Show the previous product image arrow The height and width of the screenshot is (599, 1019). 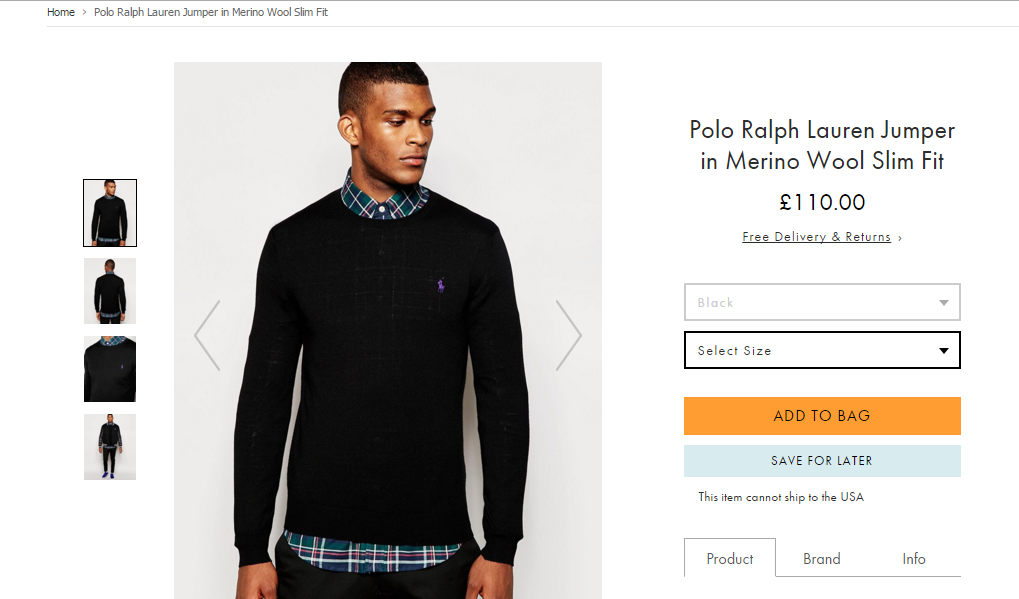click(x=207, y=335)
